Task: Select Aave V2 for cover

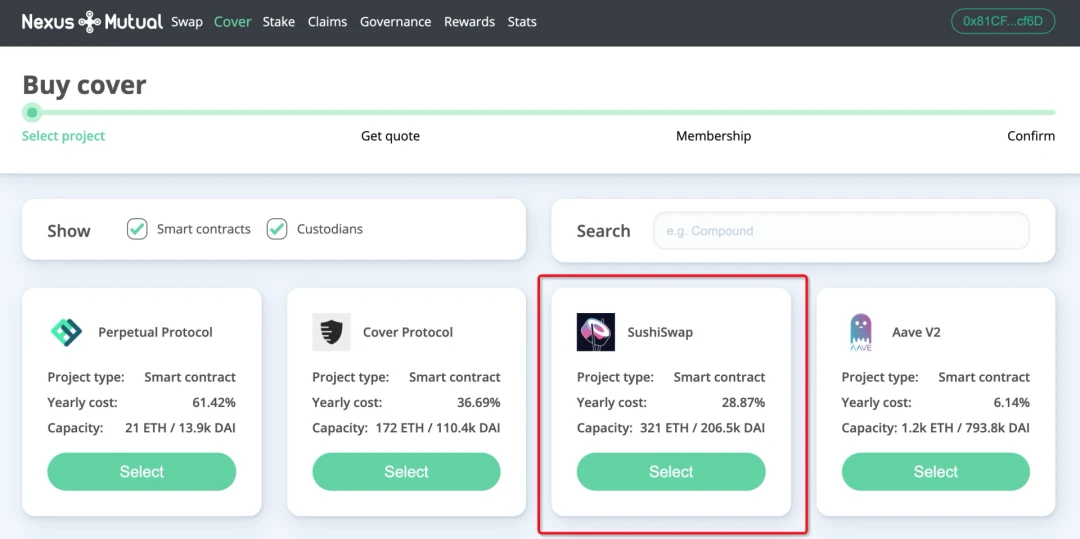Action: point(935,472)
